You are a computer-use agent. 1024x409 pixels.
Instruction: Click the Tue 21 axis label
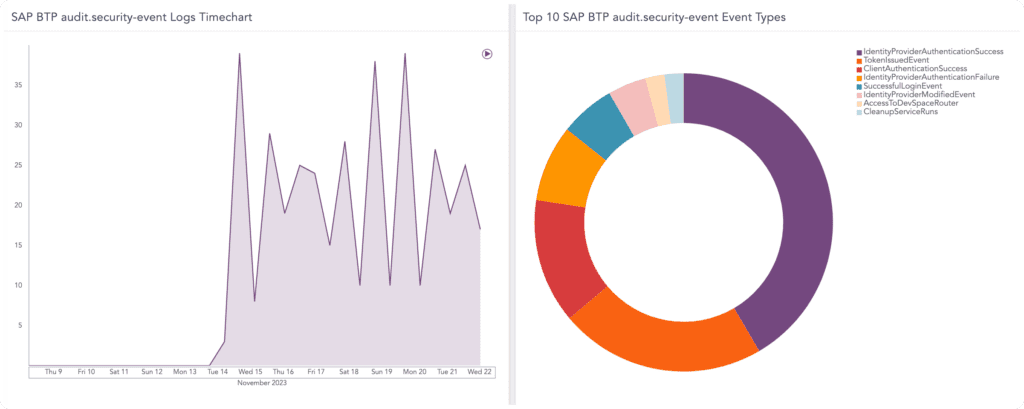click(x=447, y=372)
